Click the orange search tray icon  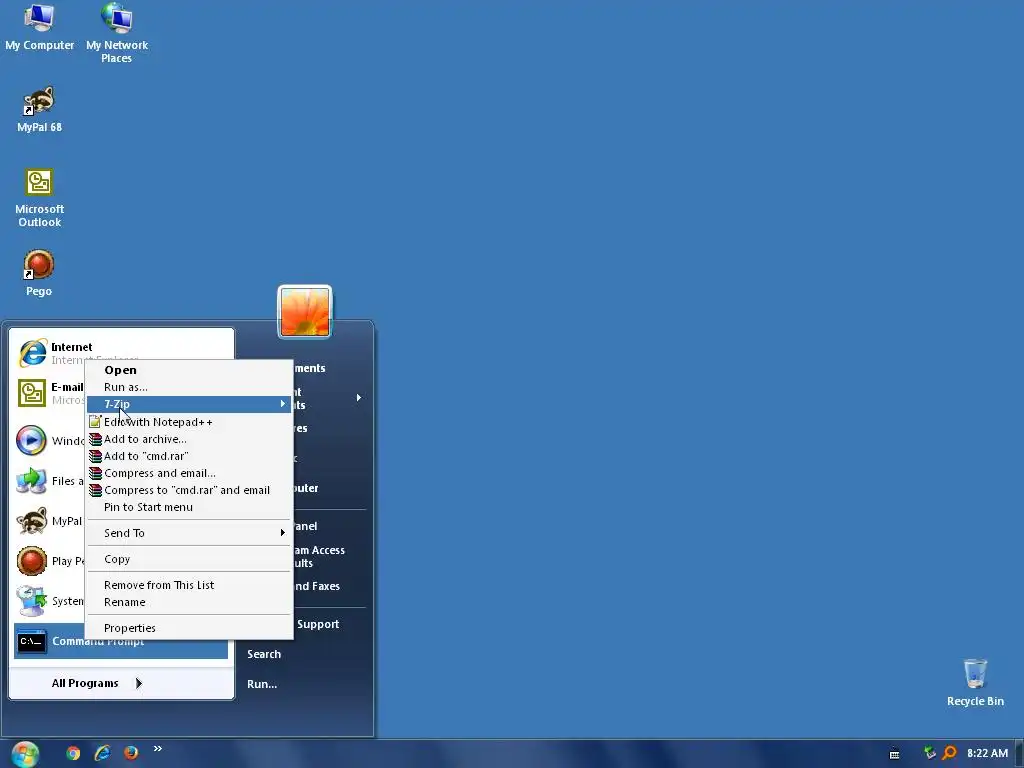coord(950,753)
